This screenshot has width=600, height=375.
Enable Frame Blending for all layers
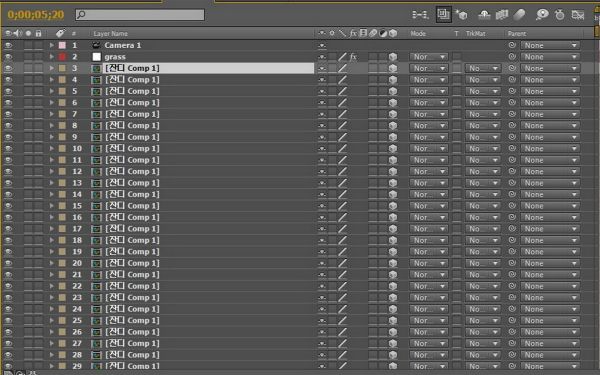click(x=502, y=15)
